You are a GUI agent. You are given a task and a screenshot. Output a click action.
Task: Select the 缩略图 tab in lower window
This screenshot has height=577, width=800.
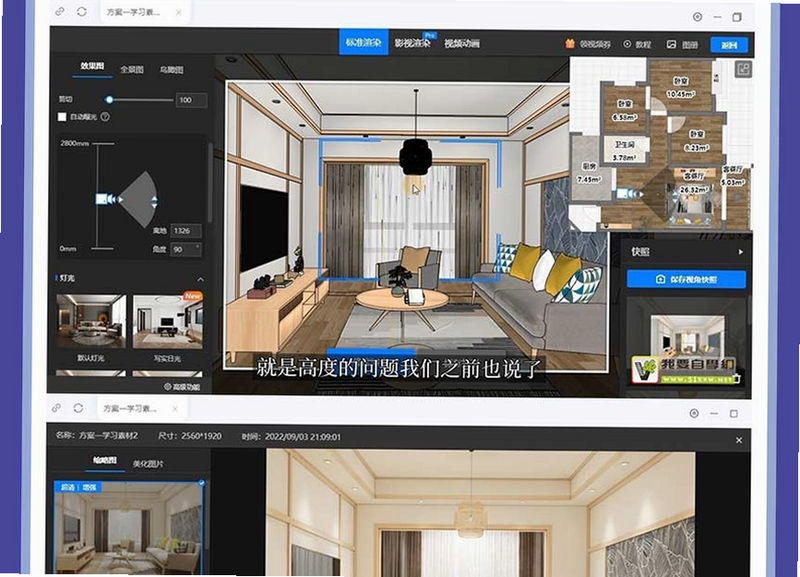(x=105, y=461)
